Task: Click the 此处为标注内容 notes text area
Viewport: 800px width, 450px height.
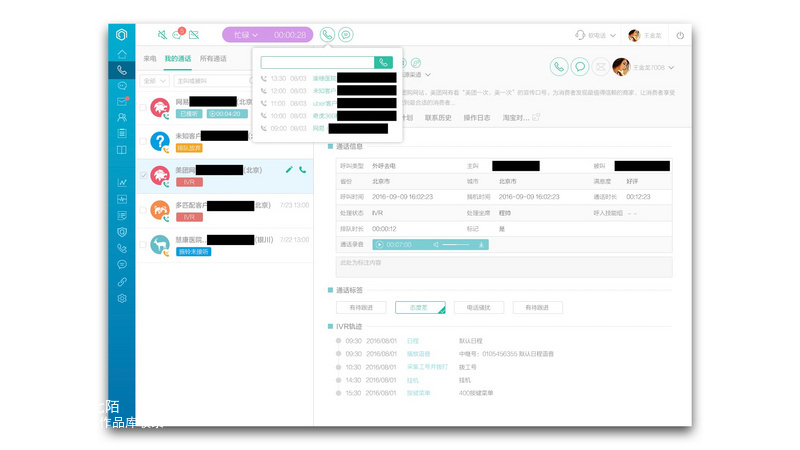Action: point(504,267)
